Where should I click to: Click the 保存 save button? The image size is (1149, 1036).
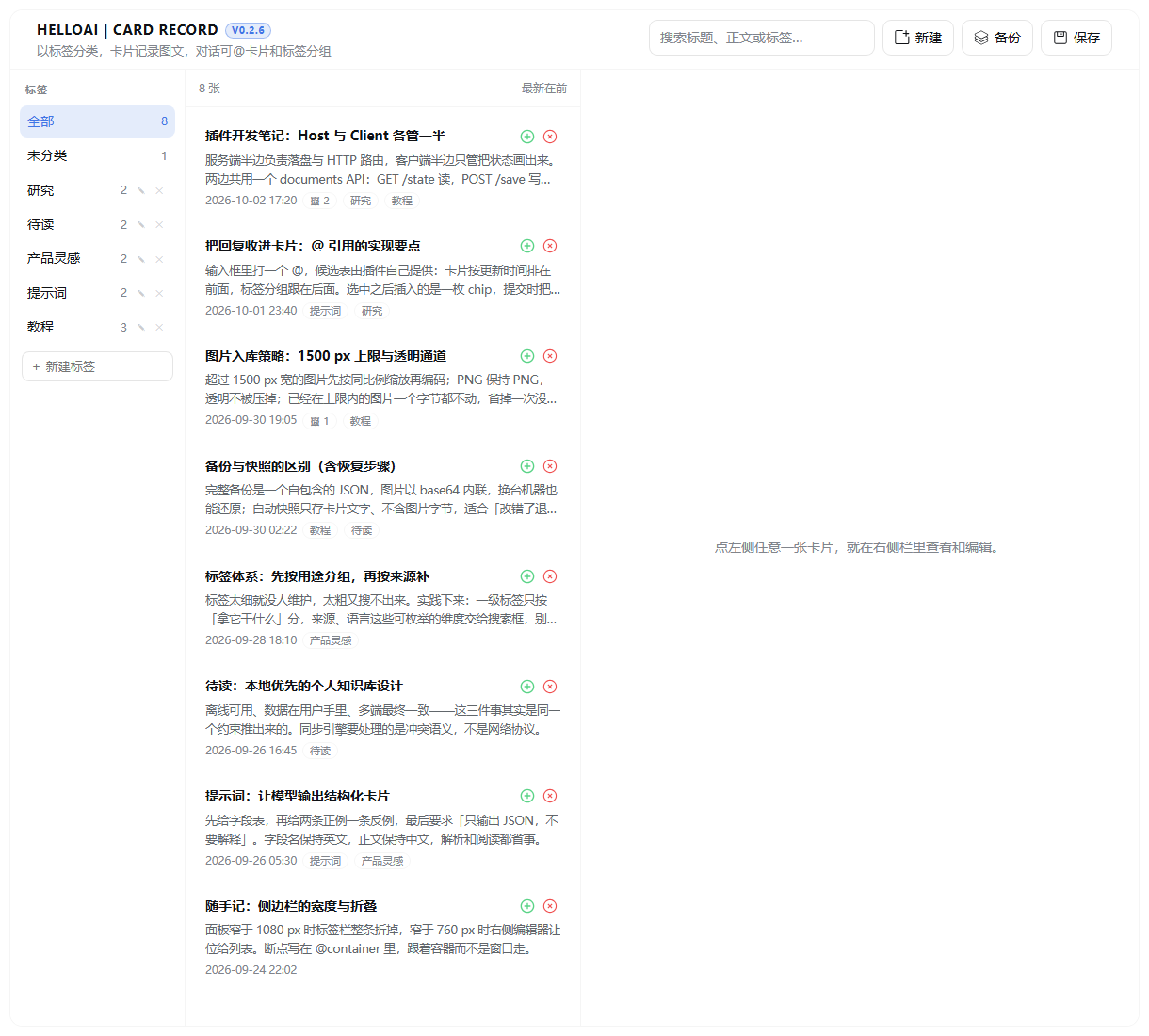click(1076, 38)
